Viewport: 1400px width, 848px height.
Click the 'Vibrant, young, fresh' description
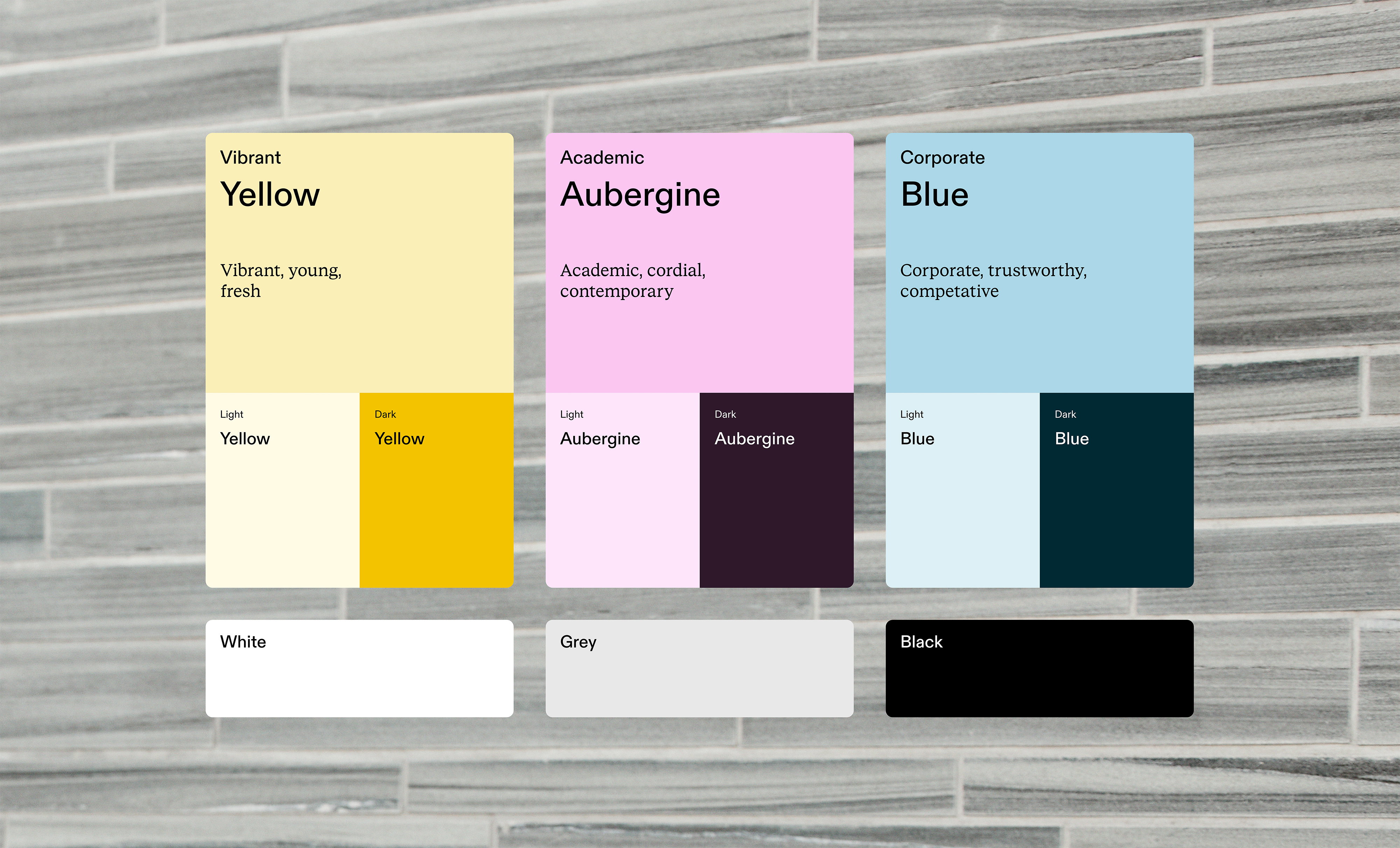click(x=281, y=280)
